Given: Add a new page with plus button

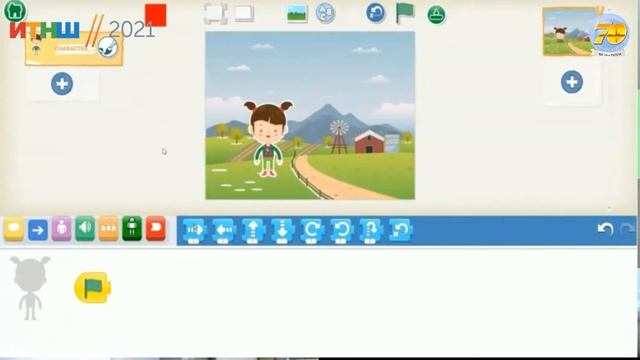Looking at the screenshot, I should (571, 82).
